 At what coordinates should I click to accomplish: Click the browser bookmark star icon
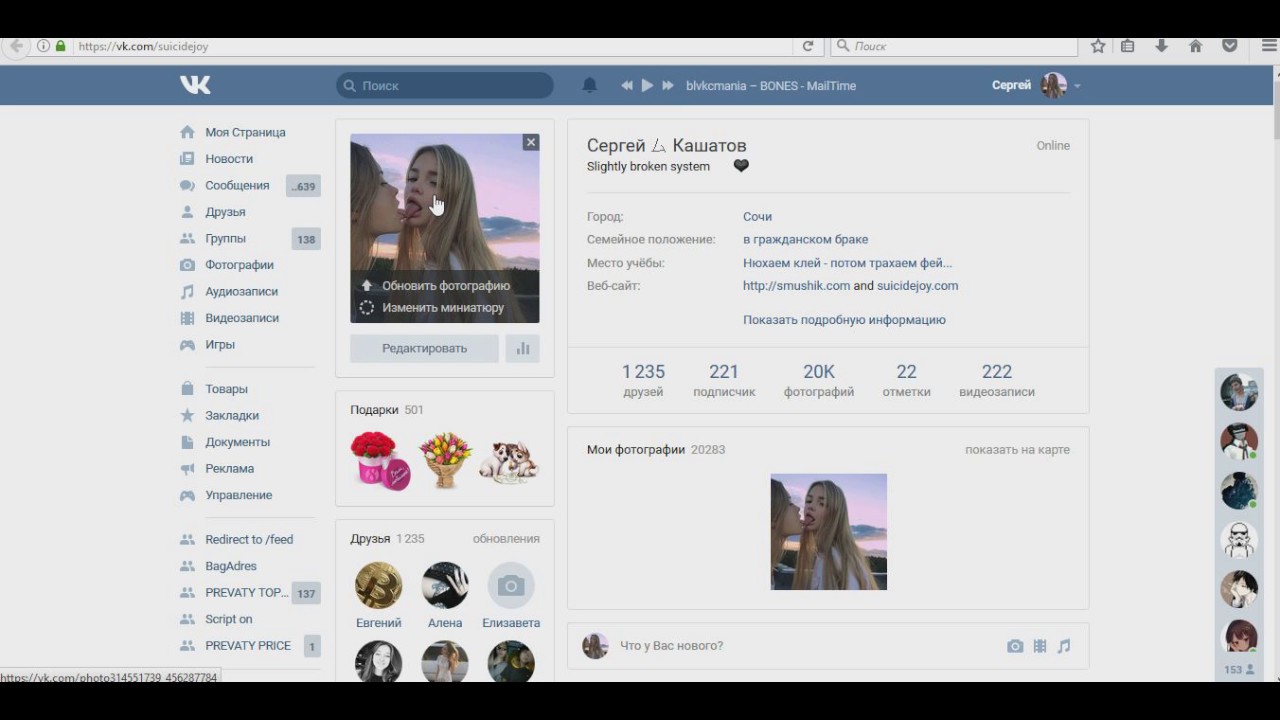[x=1098, y=46]
